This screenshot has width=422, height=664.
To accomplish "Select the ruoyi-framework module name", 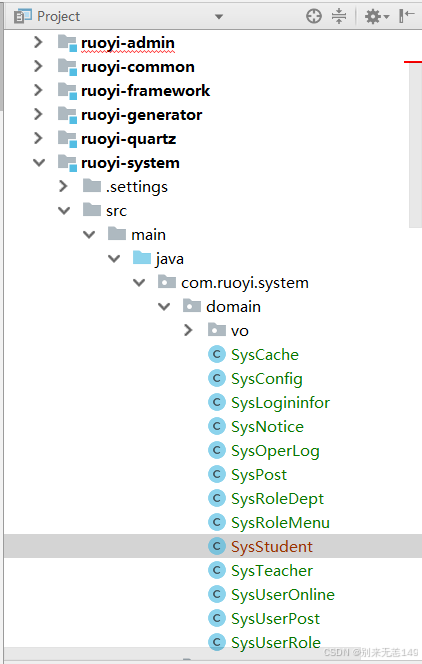I will pos(146,91).
